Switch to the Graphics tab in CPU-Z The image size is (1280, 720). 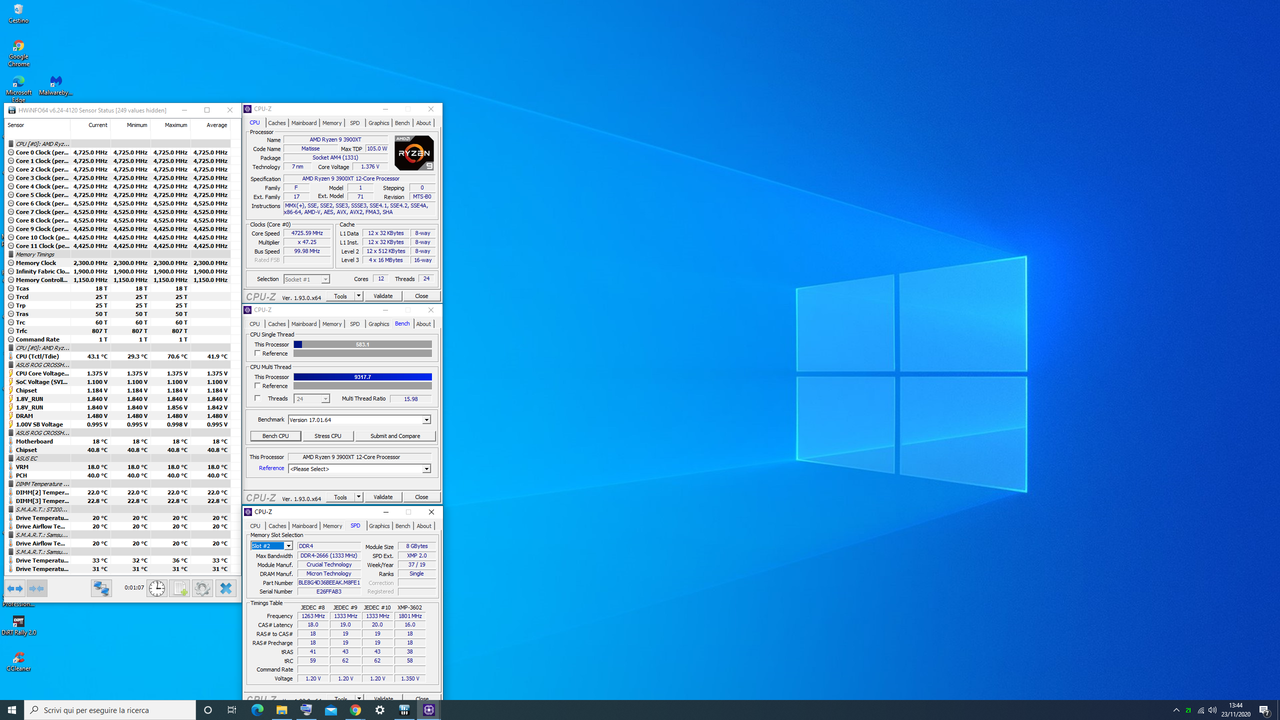tap(378, 122)
